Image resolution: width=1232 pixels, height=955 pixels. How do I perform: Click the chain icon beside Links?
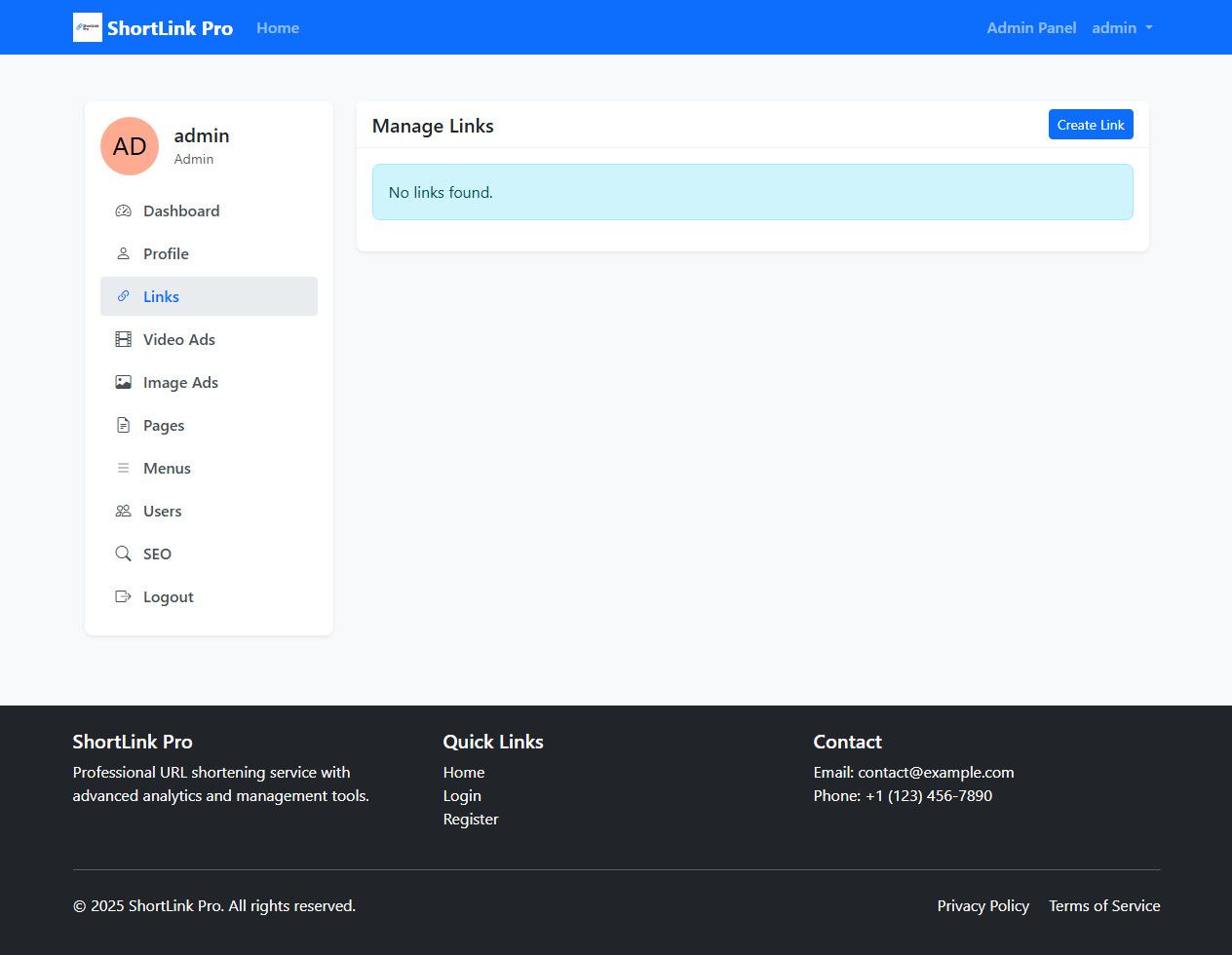(x=123, y=296)
